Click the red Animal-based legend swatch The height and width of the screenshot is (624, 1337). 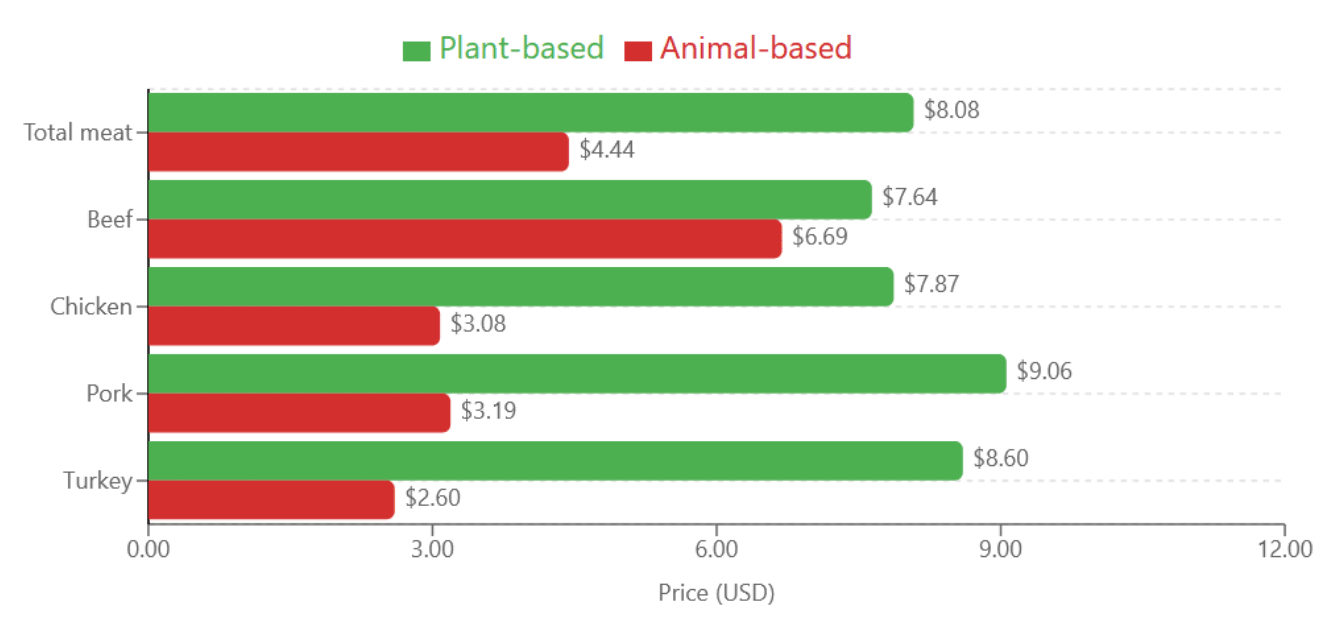tap(638, 50)
